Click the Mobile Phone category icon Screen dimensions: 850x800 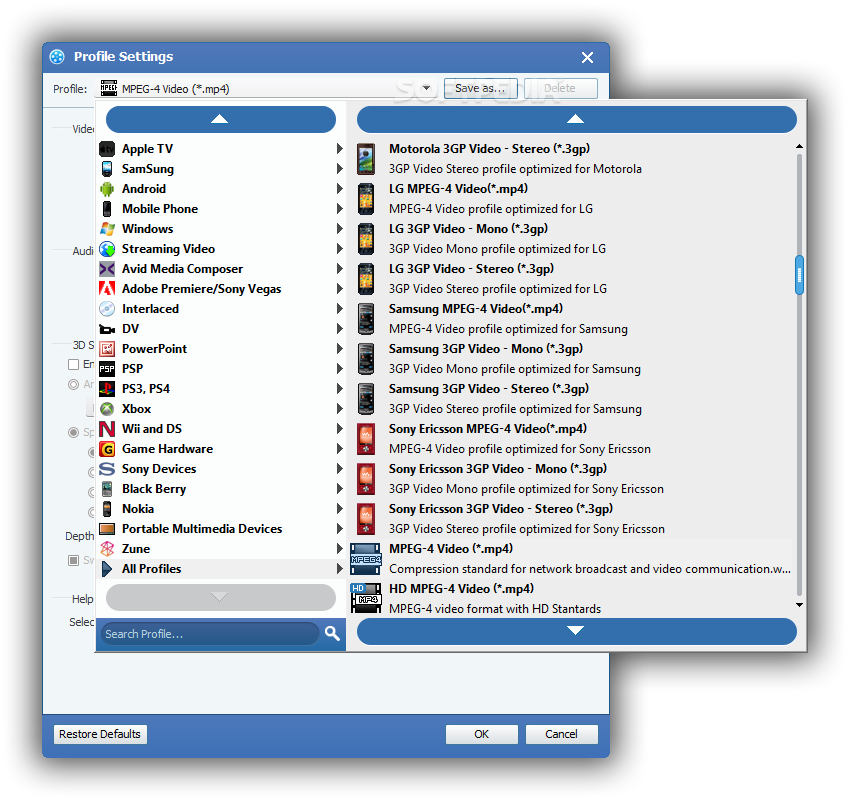(107, 209)
